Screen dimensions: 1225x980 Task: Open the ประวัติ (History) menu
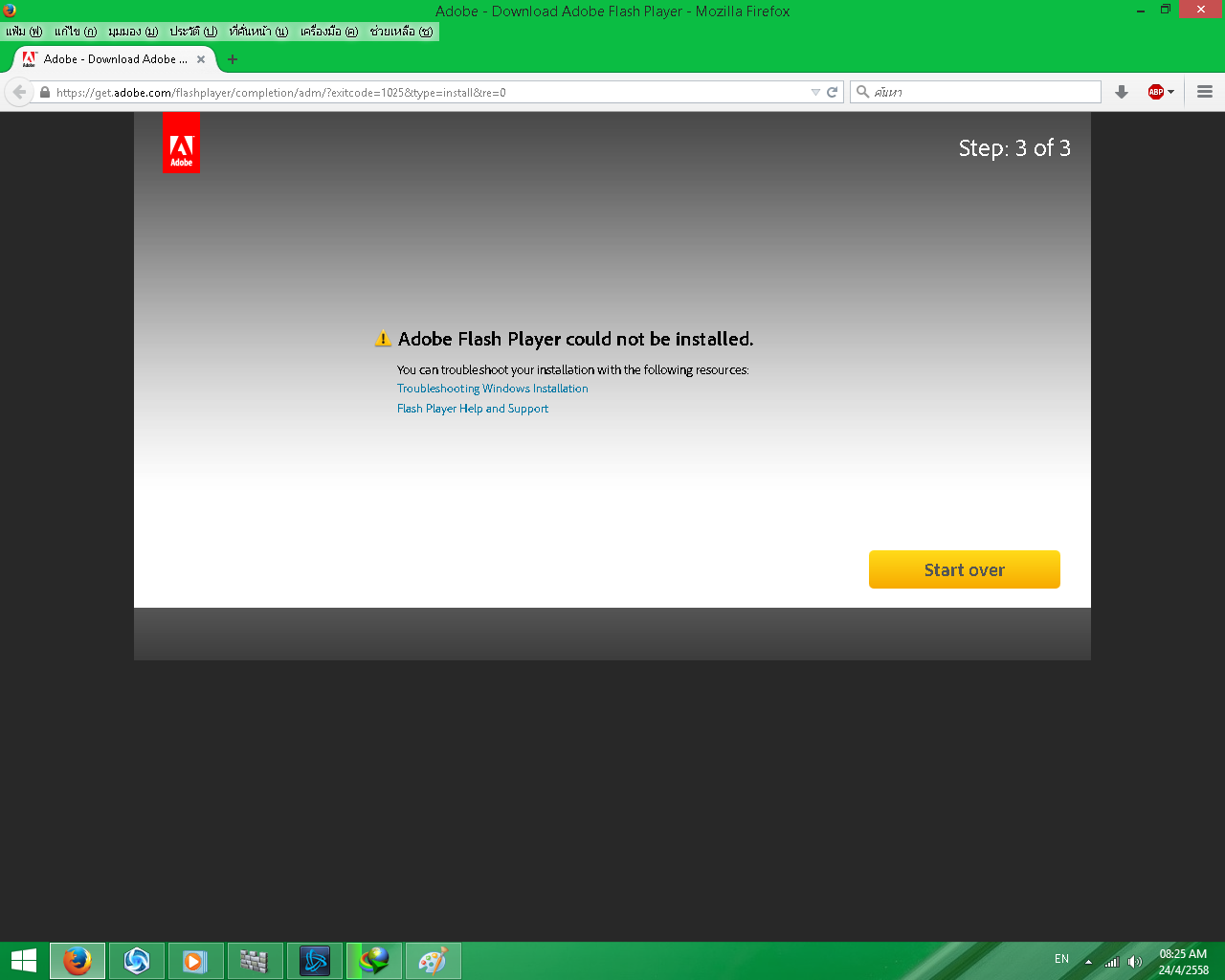pyautogui.click(x=193, y=32)
